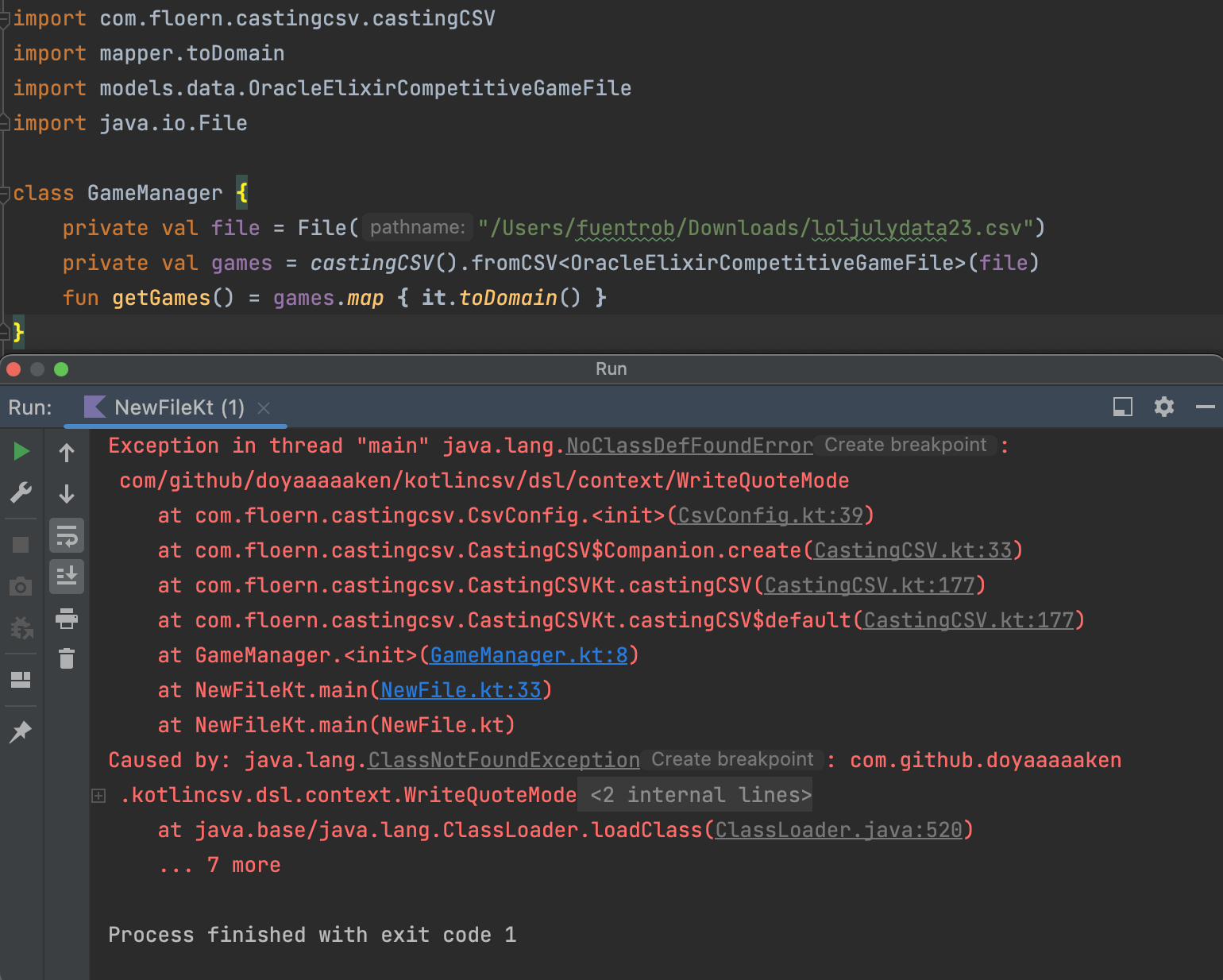
Task: Toggle scroll to end of console
Action: pos(67,577)
